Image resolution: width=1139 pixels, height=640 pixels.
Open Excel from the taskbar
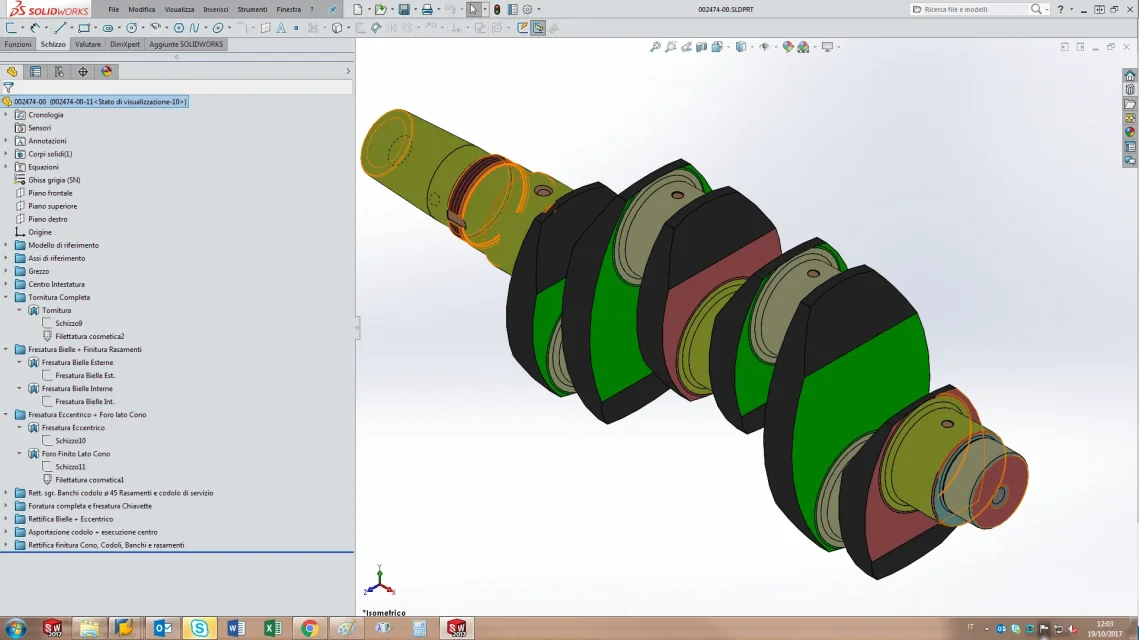273,628
